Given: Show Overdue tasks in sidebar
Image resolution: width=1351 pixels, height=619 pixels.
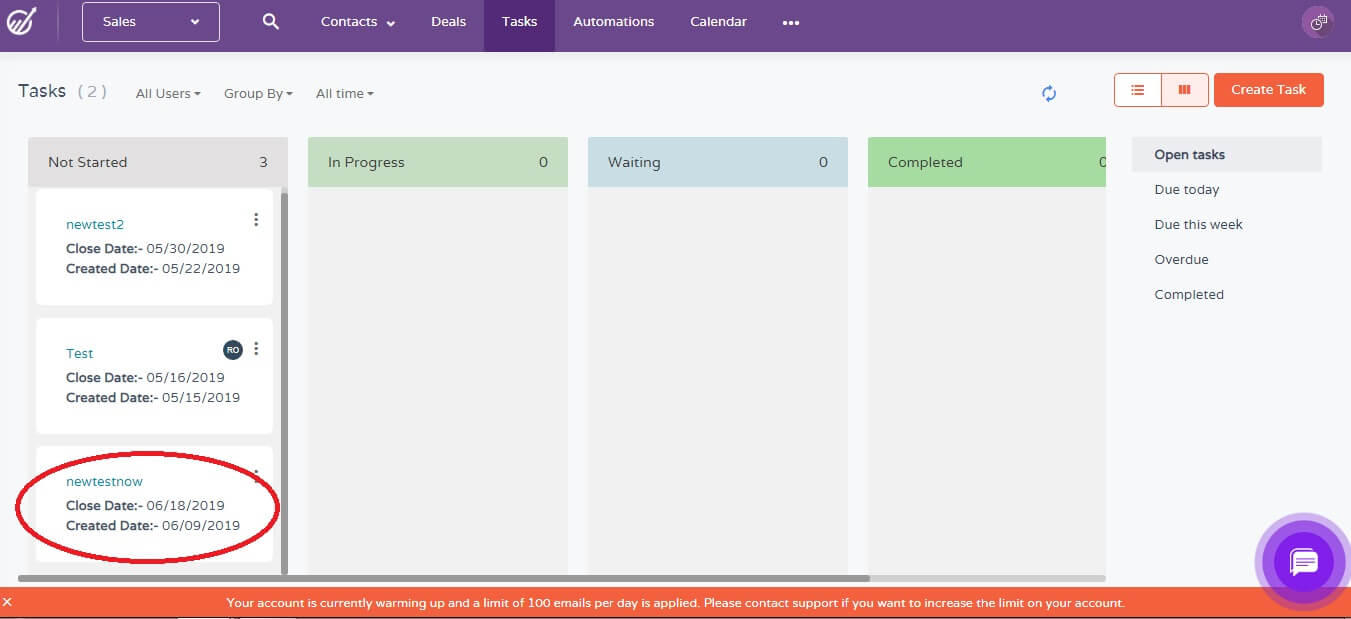Looking at the screenshot, I should 1181,259.
